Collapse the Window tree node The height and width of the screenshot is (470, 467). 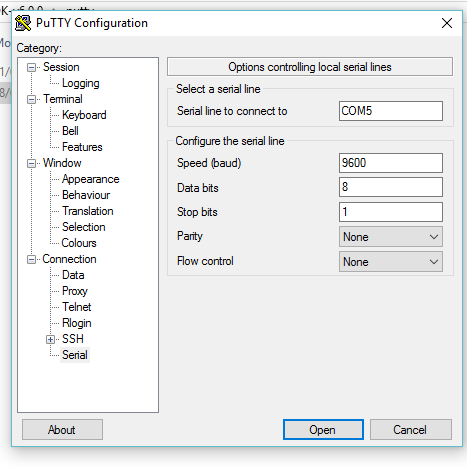click(x=31, y=164)
